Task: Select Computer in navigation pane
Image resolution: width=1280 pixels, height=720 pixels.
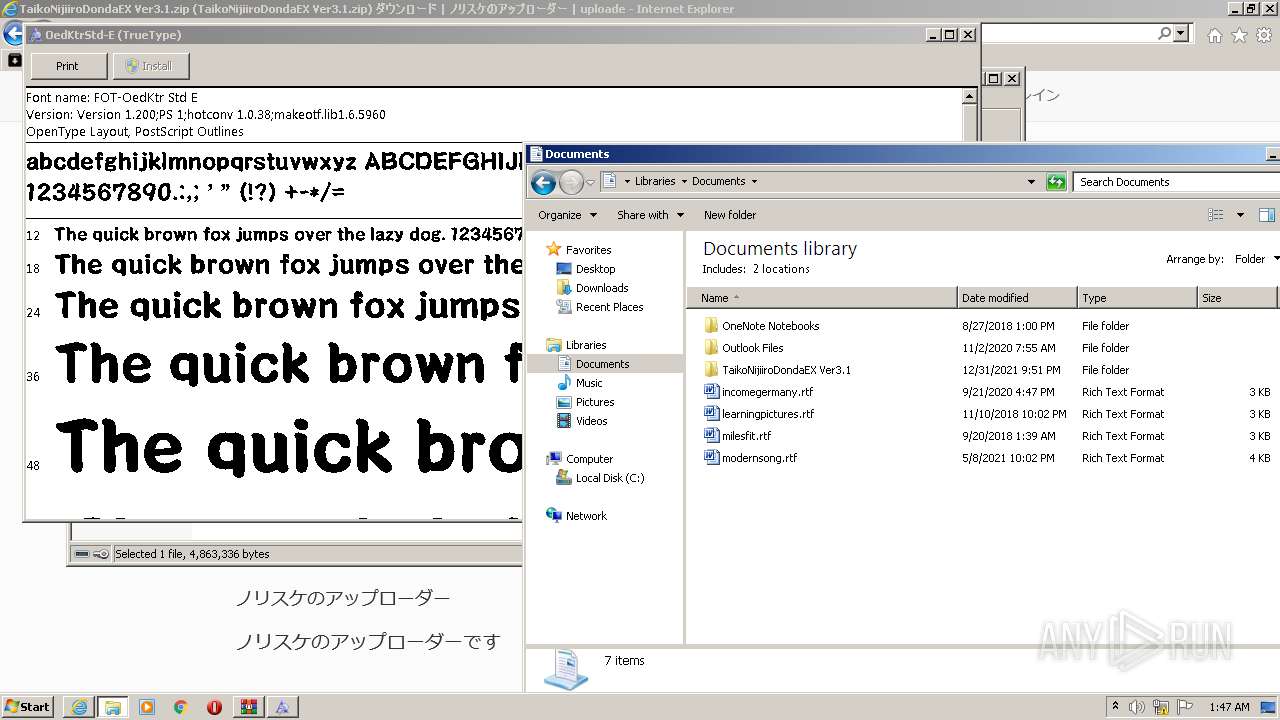Action: 589,459
